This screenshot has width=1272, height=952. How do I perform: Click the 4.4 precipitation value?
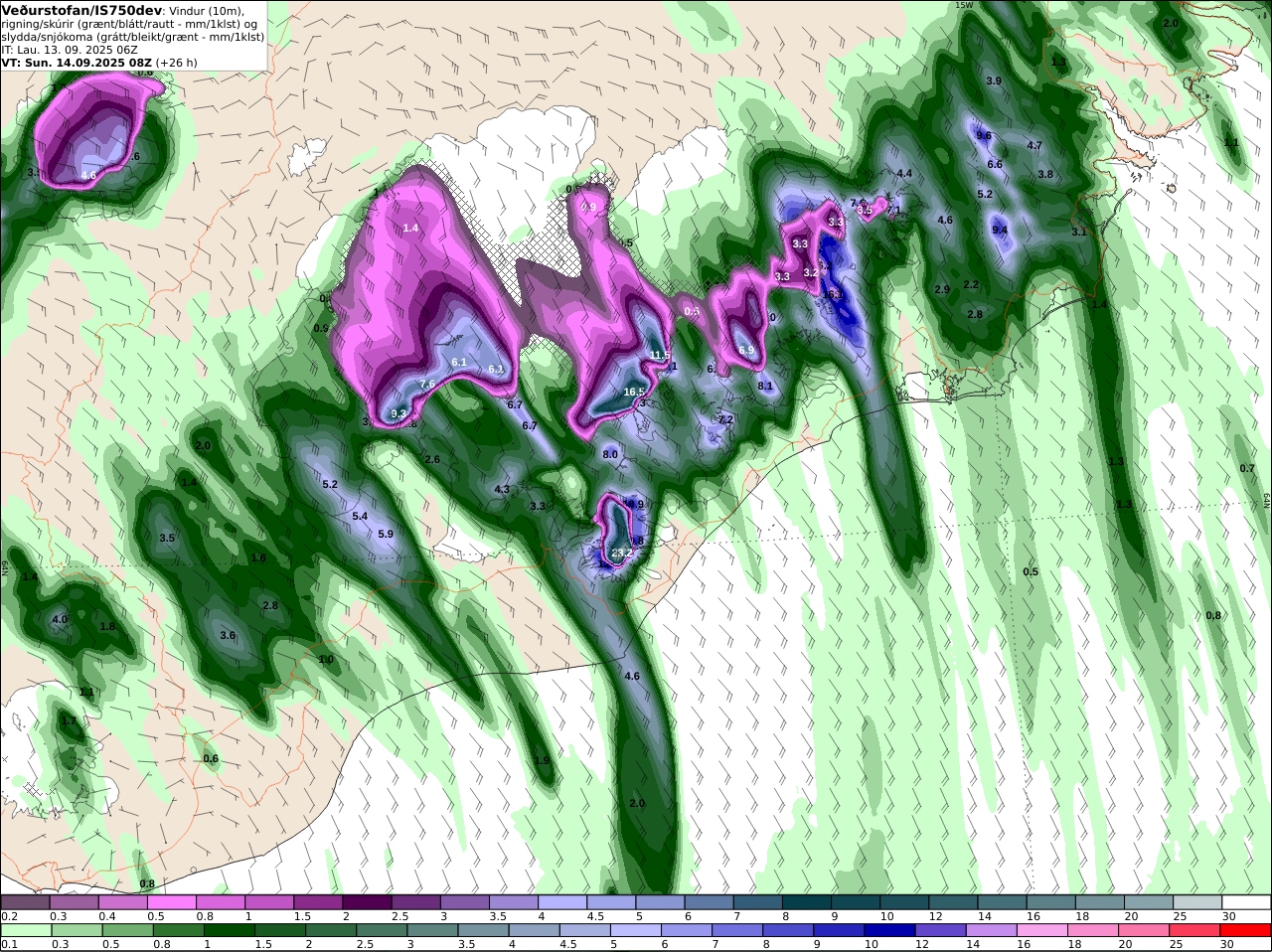click(x=904, y=174)
